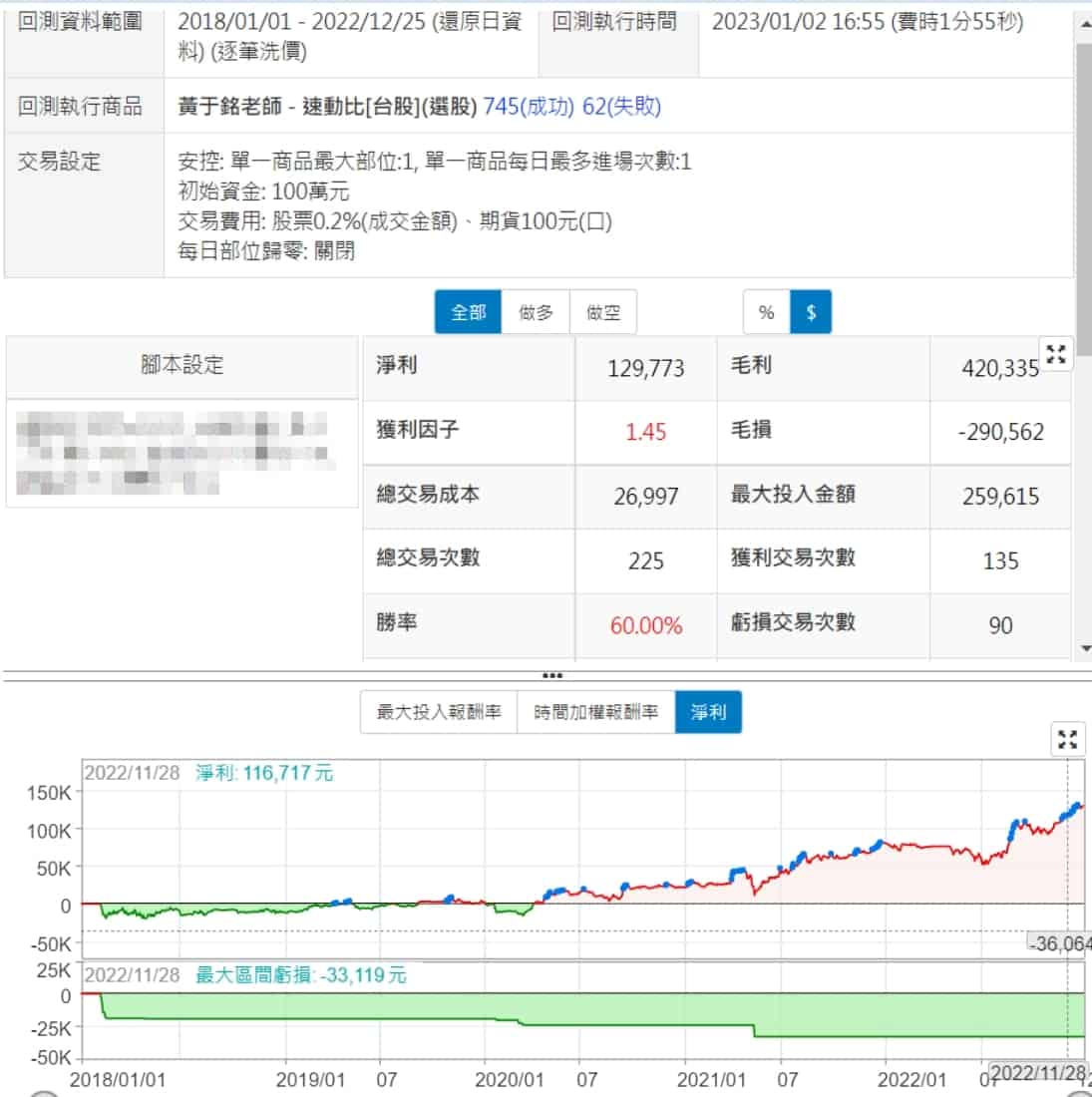Open the 745(成功) successful items link
This screenshot has height=1097, width=1092.
(529, 107)
